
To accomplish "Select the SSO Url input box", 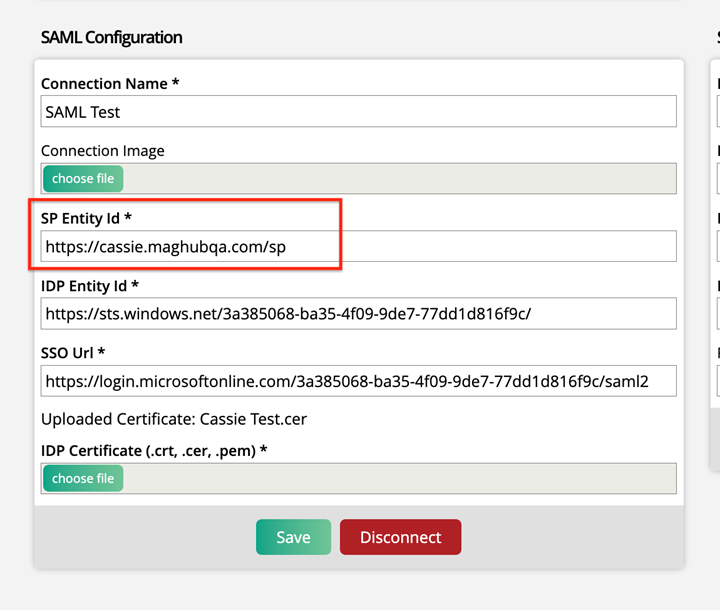I will [x=358, y=381].
